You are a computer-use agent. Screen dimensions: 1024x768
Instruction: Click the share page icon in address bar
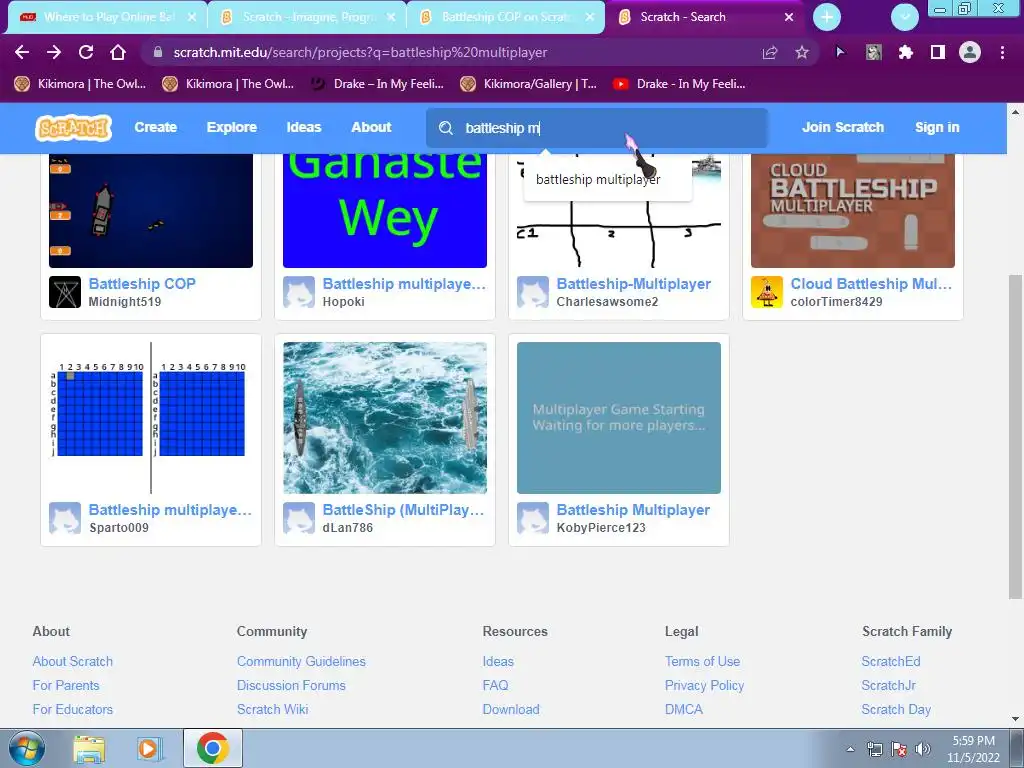pyautogui.click(x=770, y=52)
